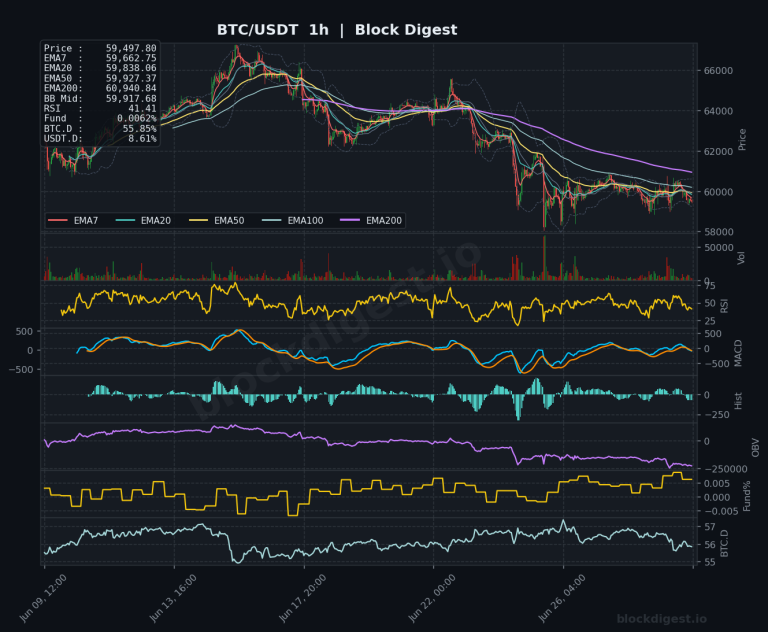Click the Vol axis label
Image resolution: width=768 pixels, height=632 pixels.
[741, 258]
